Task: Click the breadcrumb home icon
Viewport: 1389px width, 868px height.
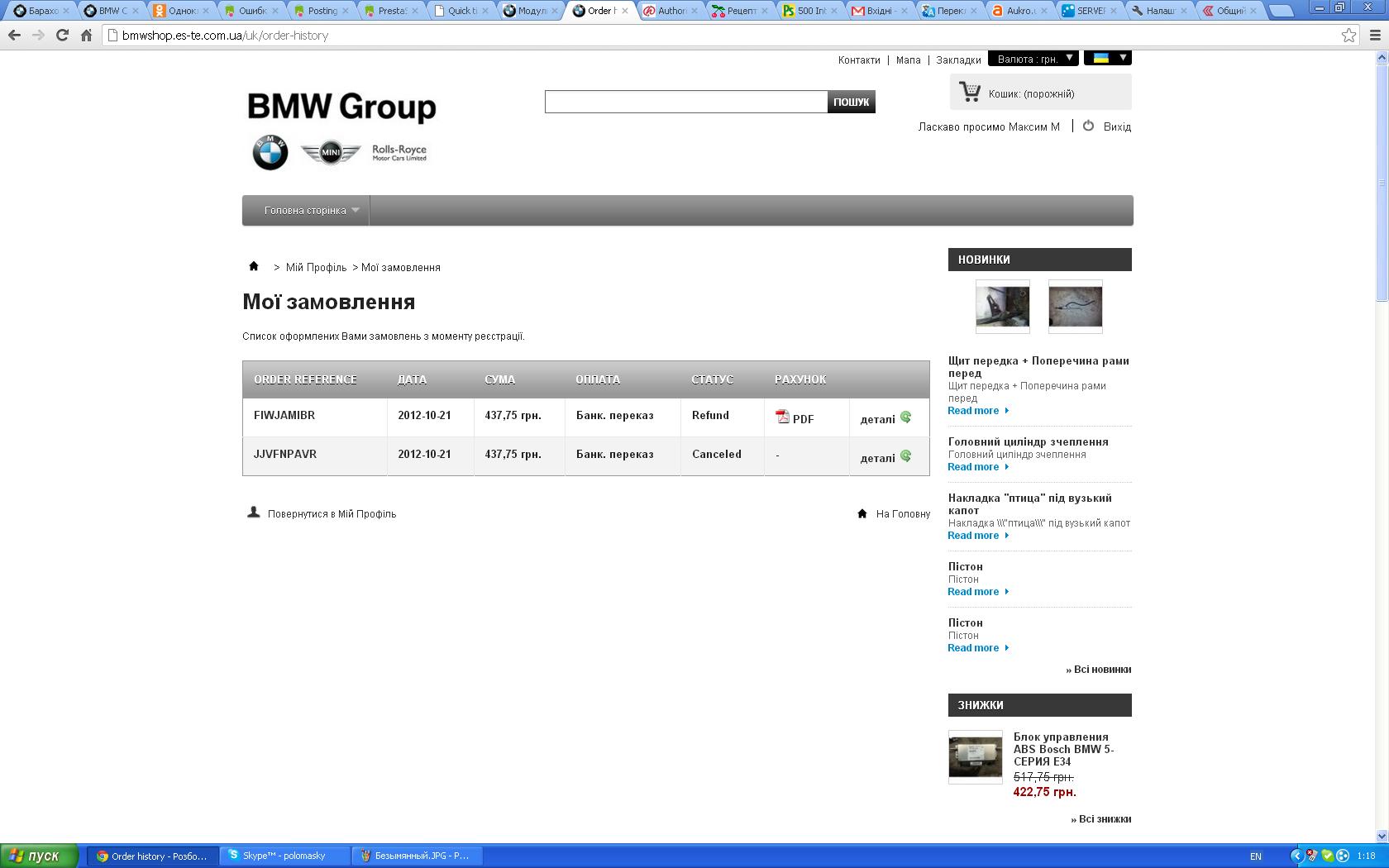Action: (254, 266)
